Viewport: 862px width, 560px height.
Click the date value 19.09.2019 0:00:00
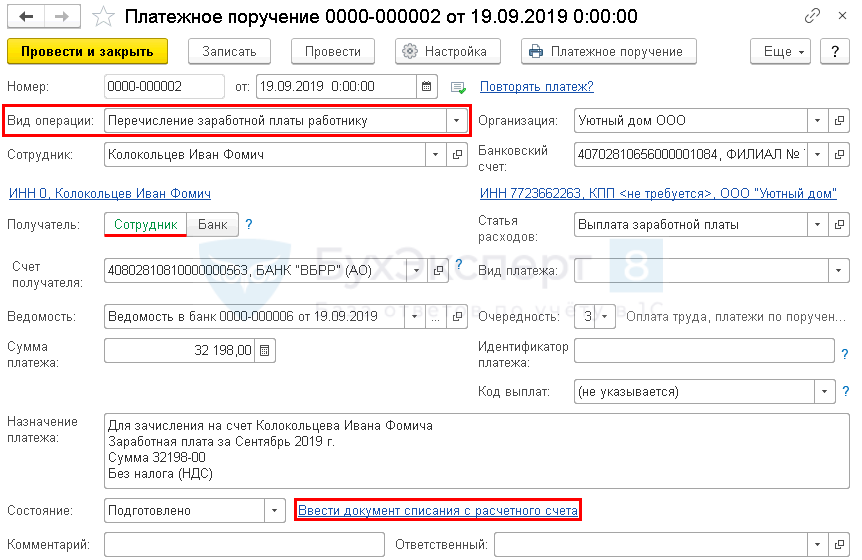[x=317, y=86]
